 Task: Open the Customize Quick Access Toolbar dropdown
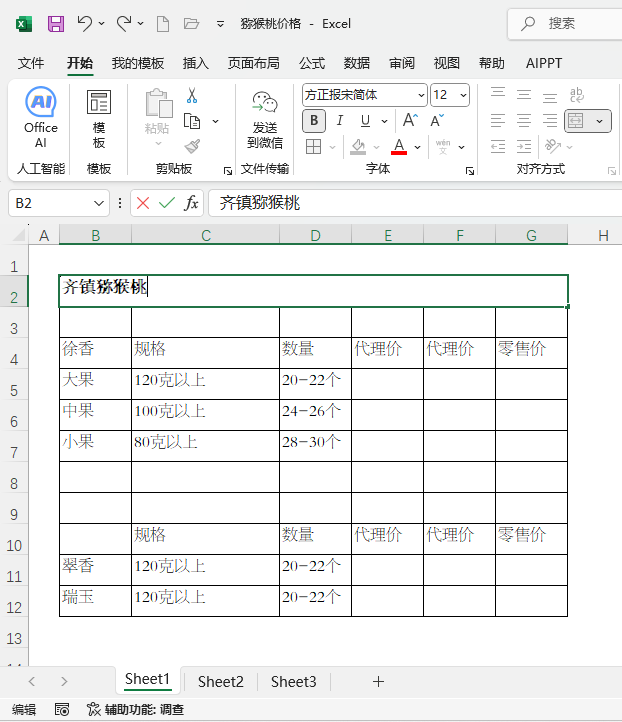221,23
